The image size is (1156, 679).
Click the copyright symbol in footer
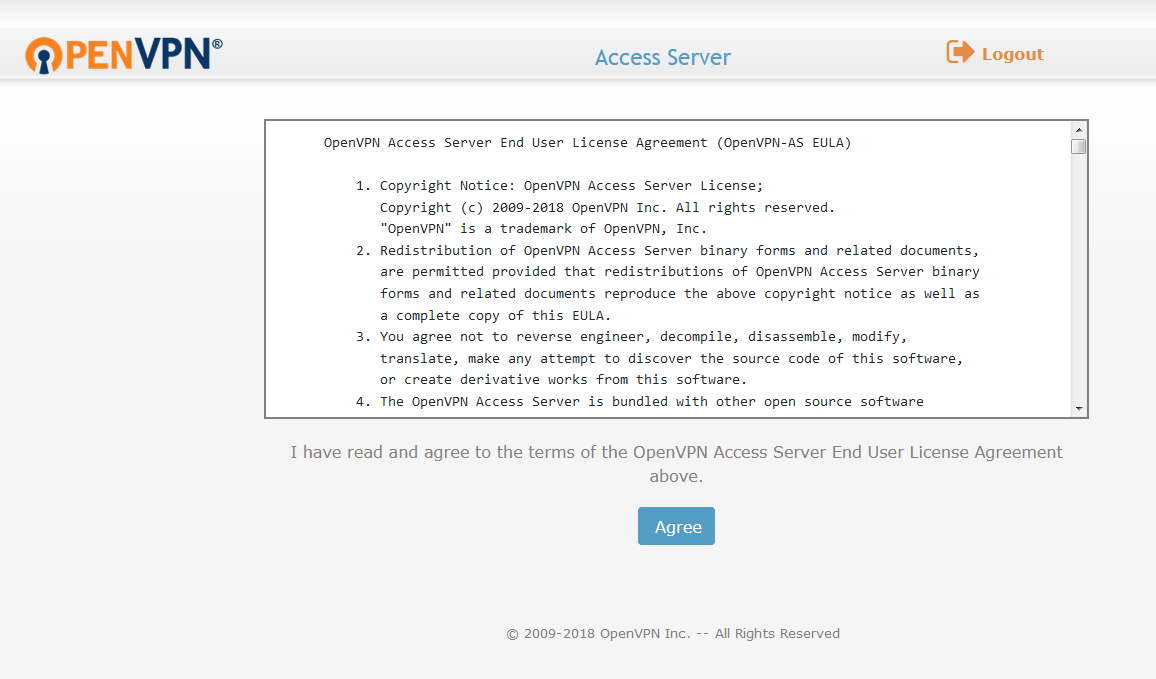point(512,634)
